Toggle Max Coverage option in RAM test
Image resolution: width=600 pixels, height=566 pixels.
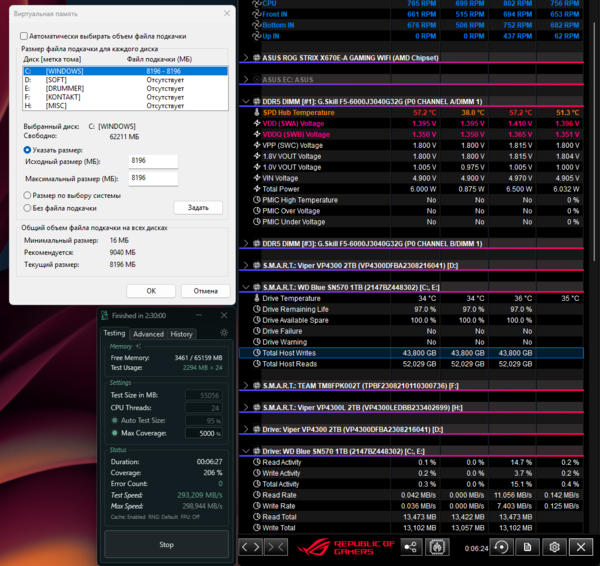tap(114, 433)
